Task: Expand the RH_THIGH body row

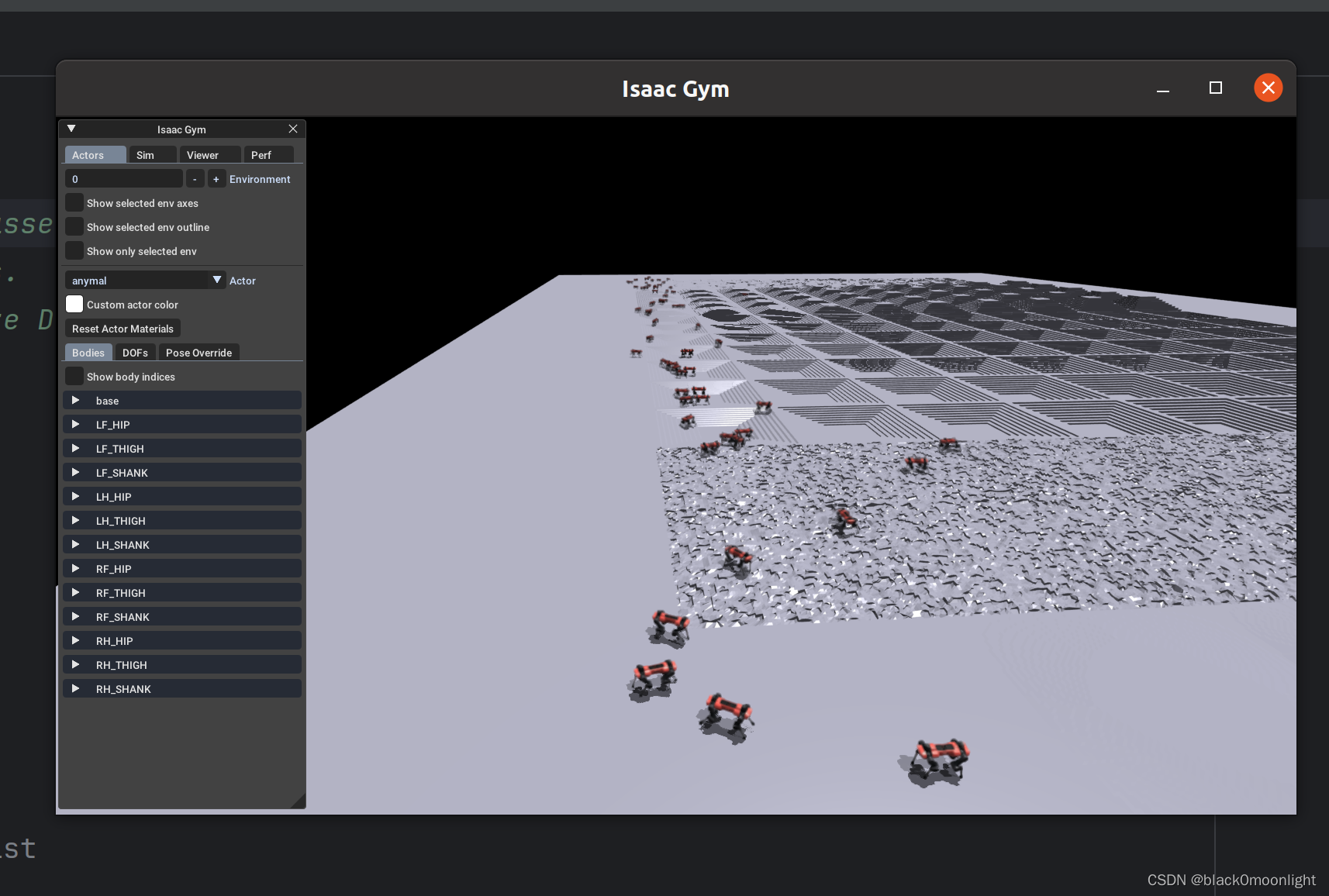Action: tap(182, 665)
